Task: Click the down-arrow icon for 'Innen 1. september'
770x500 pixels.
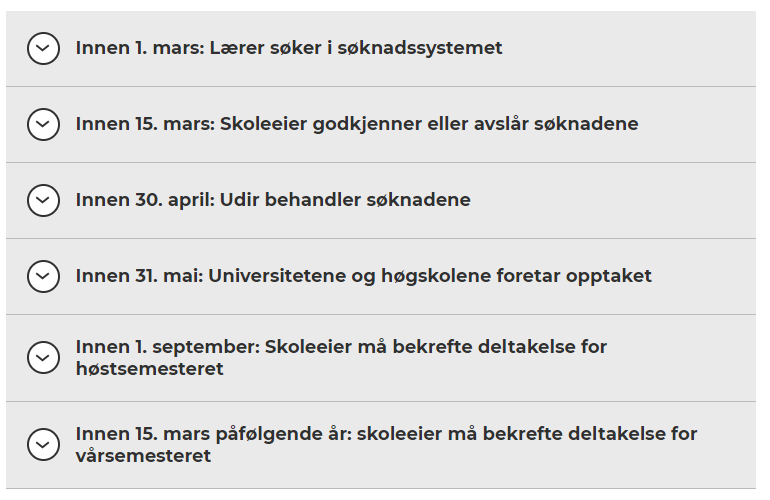Action: point(43,357)
